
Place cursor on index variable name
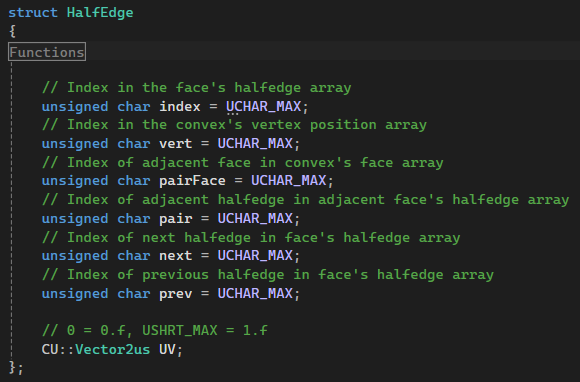[x=180, y=107]
